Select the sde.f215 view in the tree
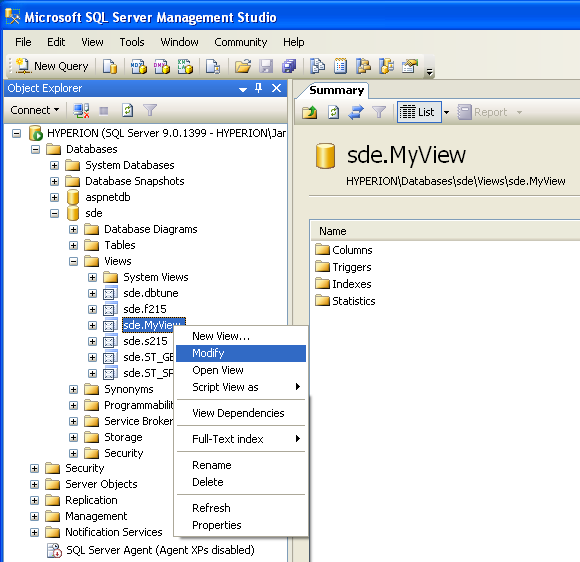The image size is (580, 562). (145, 309)
